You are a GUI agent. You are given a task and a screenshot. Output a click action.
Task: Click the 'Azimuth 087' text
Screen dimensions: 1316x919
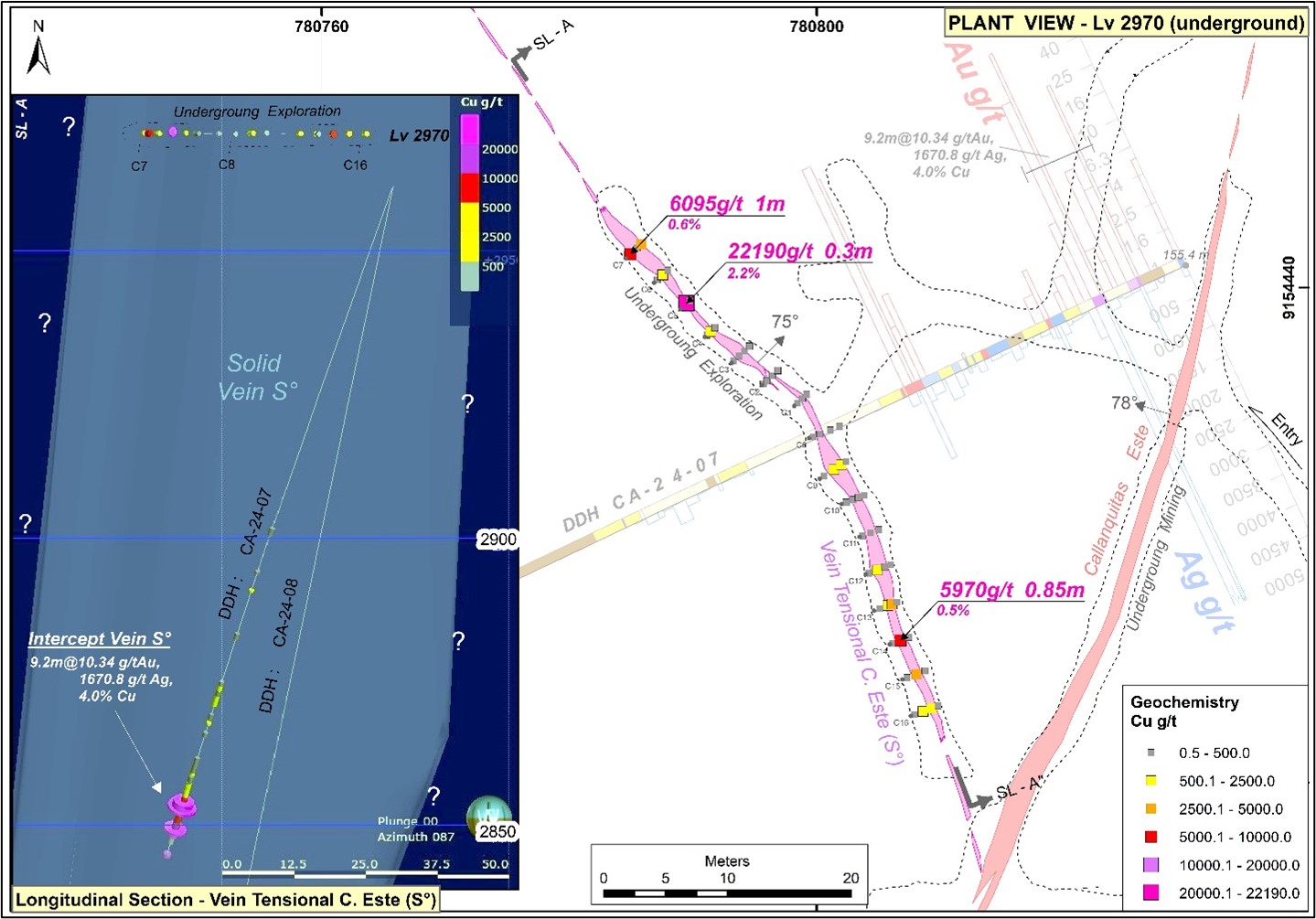[416, 837]
